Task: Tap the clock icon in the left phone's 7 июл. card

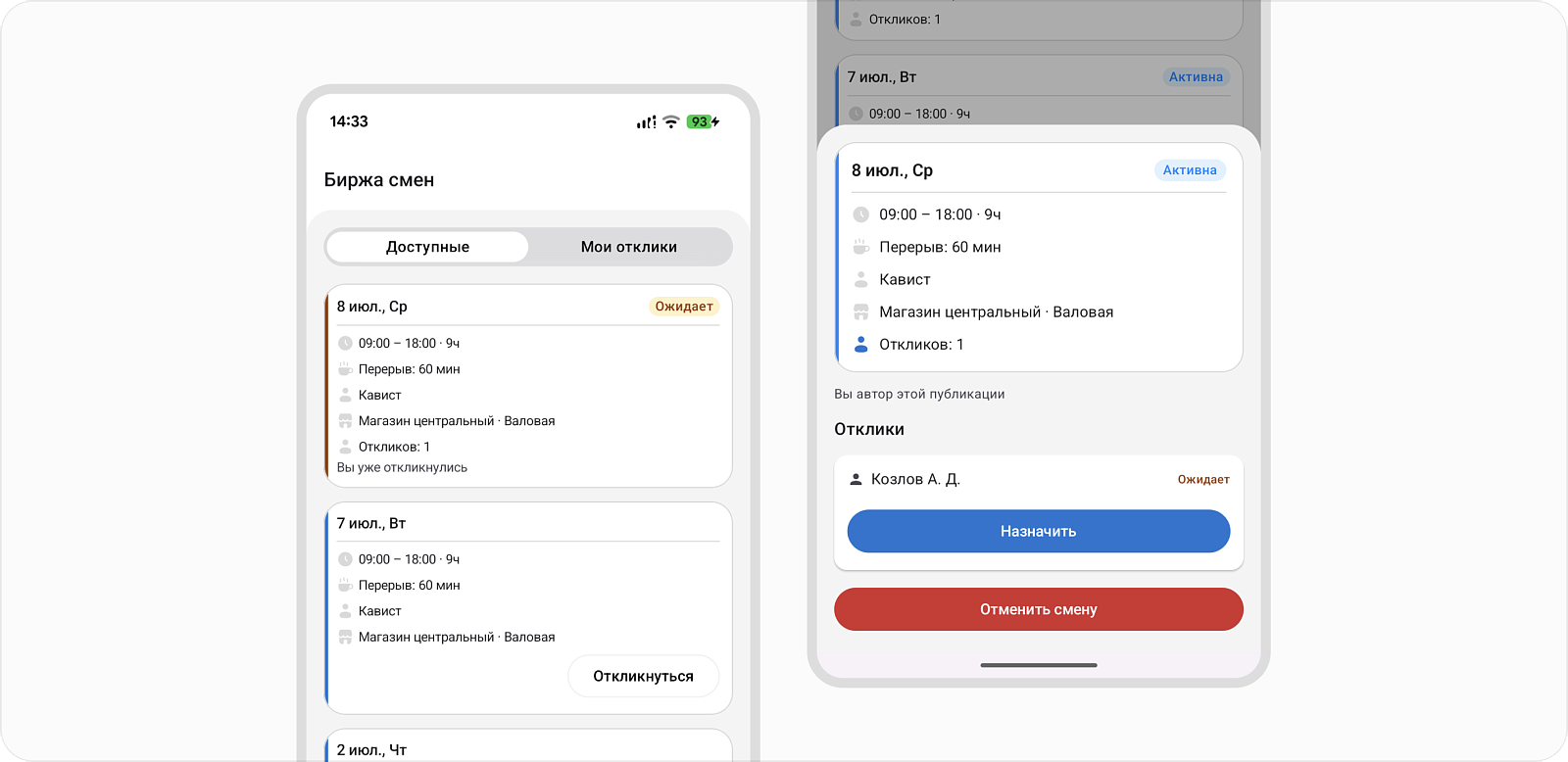Action: click(x=345, y=559)
